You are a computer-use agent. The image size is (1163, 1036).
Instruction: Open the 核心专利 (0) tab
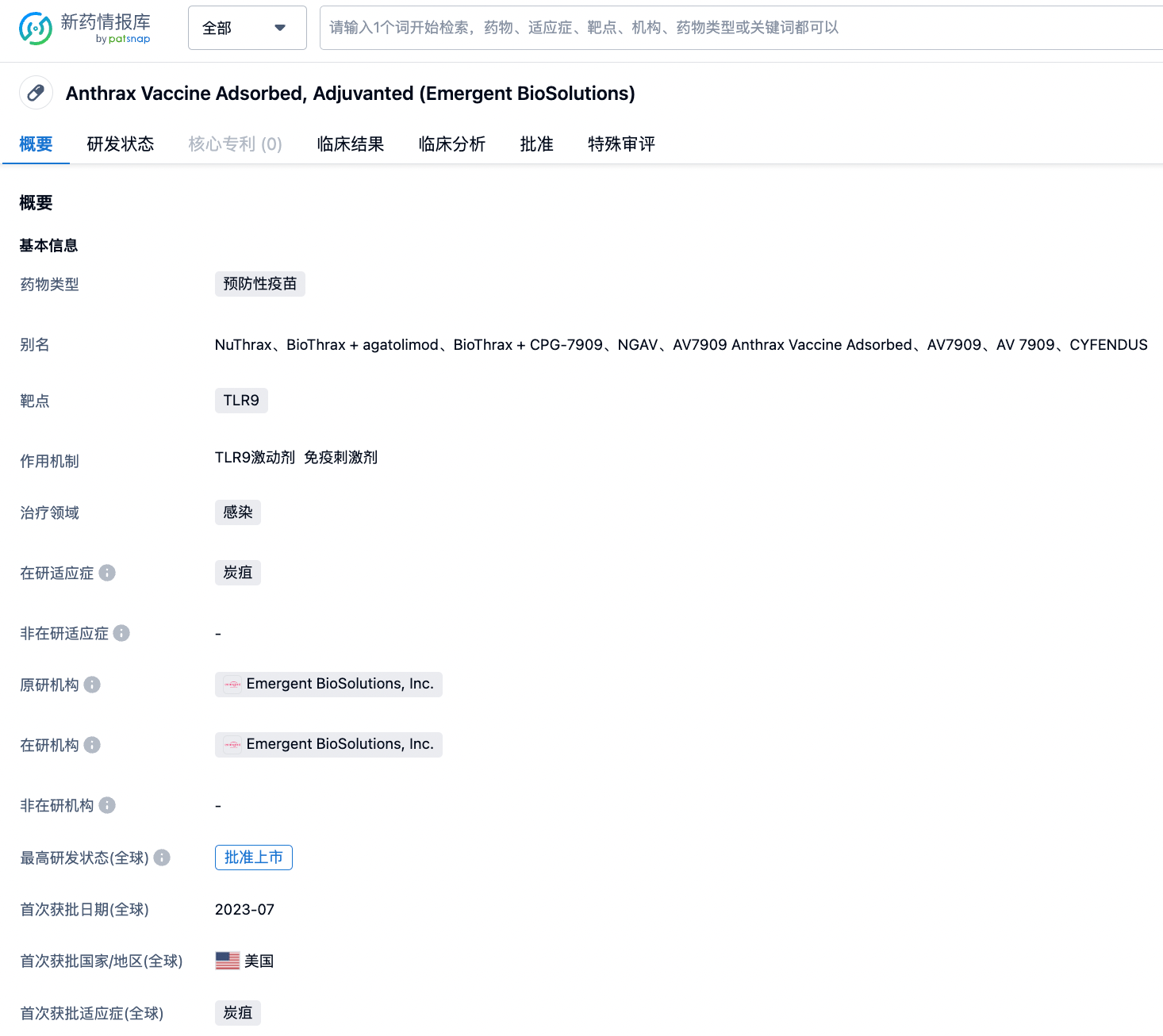point(236,144)
